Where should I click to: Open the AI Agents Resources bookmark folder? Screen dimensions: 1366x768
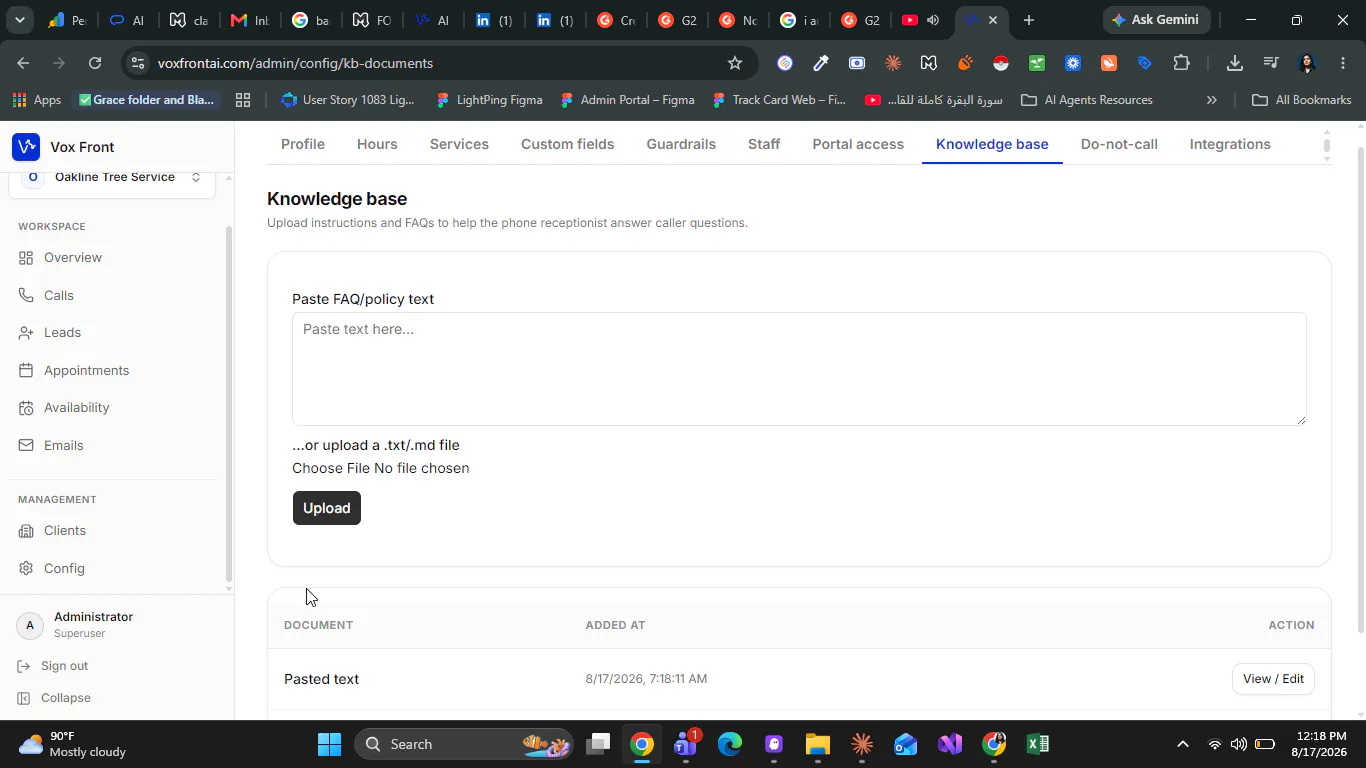(1087, 100)
